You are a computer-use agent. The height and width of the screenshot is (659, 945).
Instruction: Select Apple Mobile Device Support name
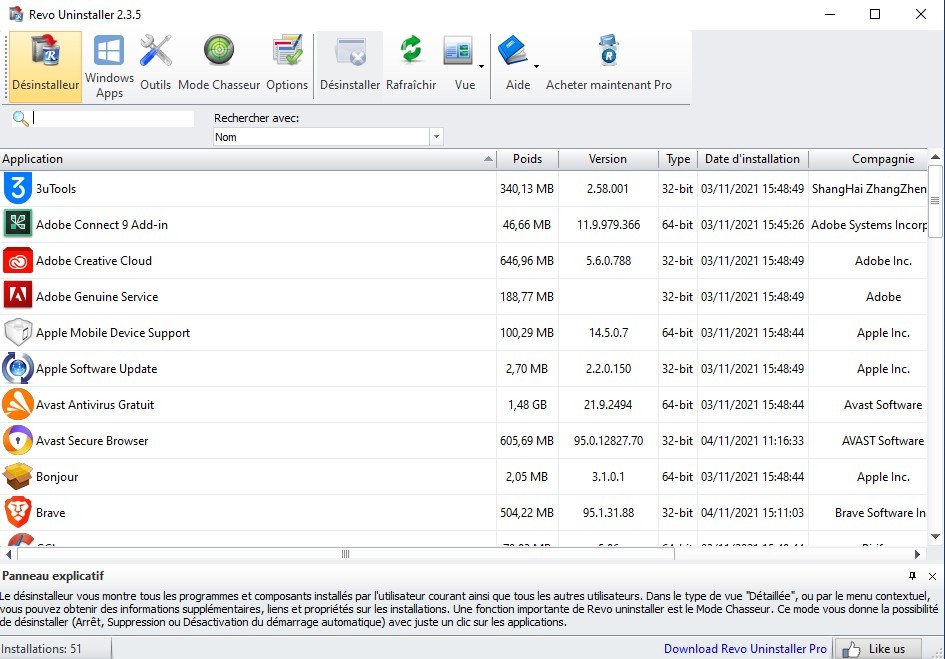(x=113, y=333)
